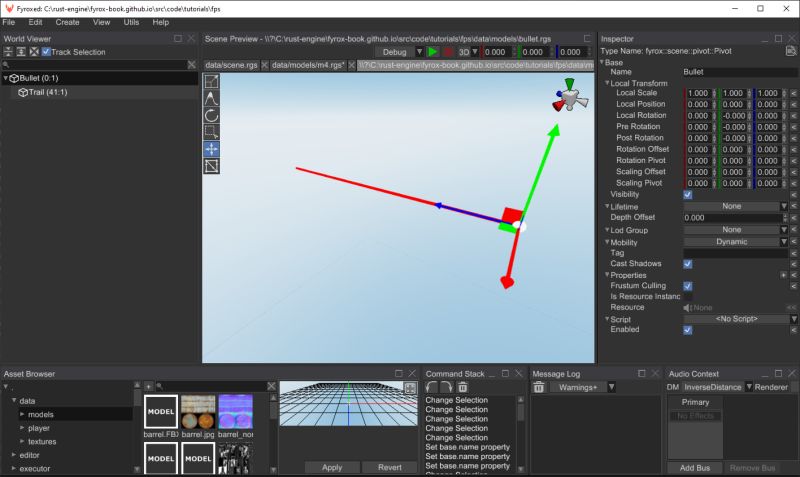Open the File menu

9,22
